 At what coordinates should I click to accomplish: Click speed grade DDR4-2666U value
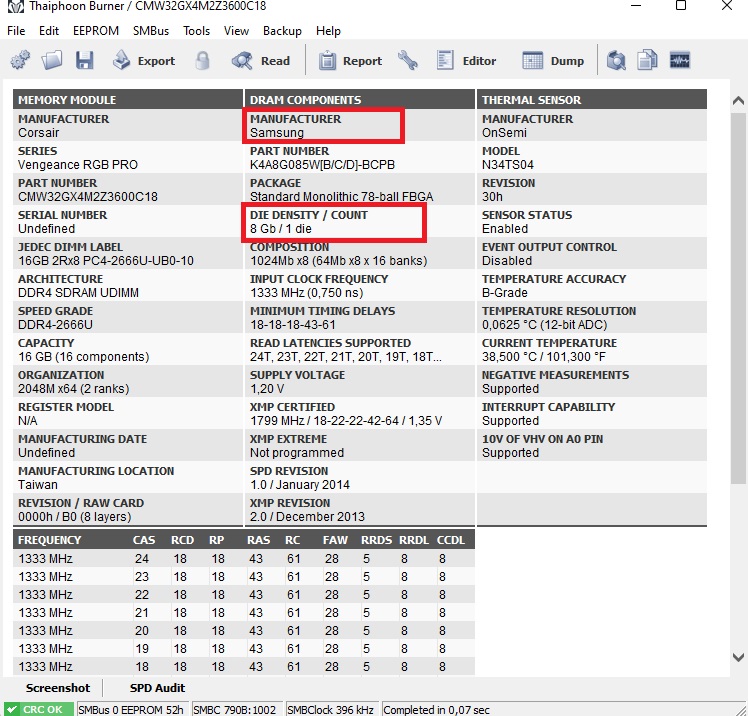(x=55, y=324)
